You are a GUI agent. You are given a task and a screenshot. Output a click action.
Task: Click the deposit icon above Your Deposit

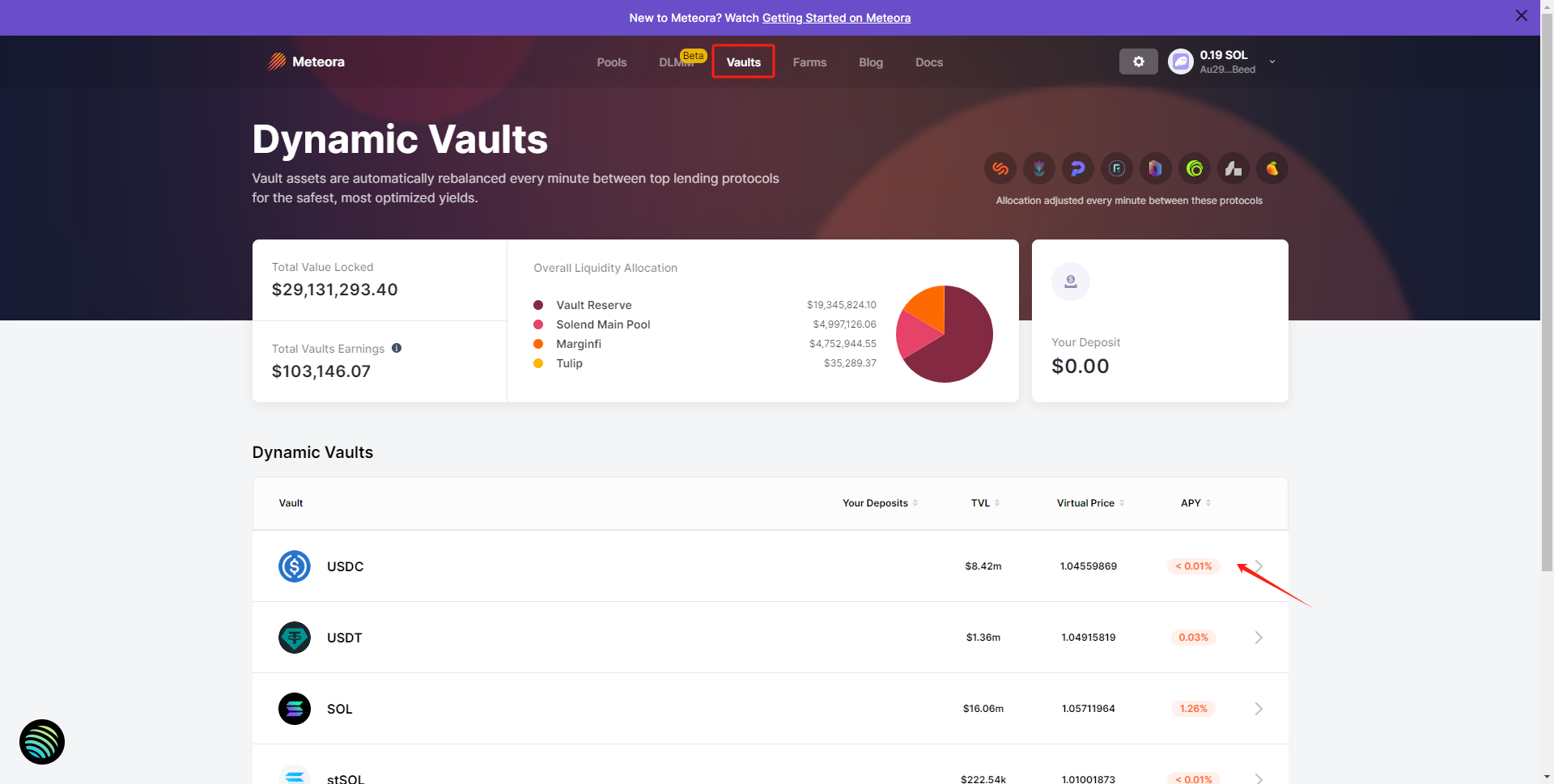point(1071,282)
